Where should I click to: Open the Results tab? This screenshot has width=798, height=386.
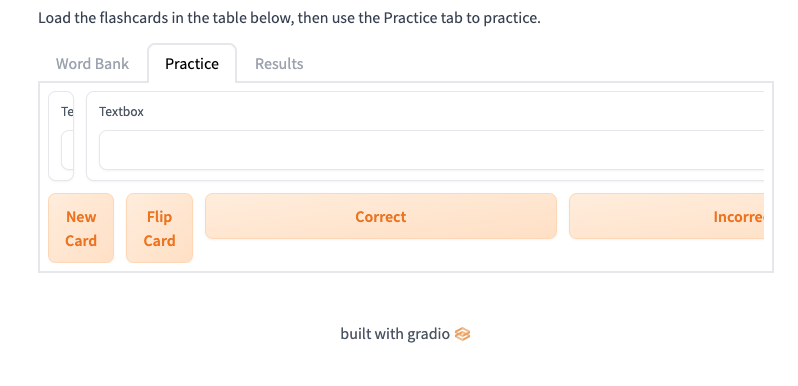tap(279, 64)
